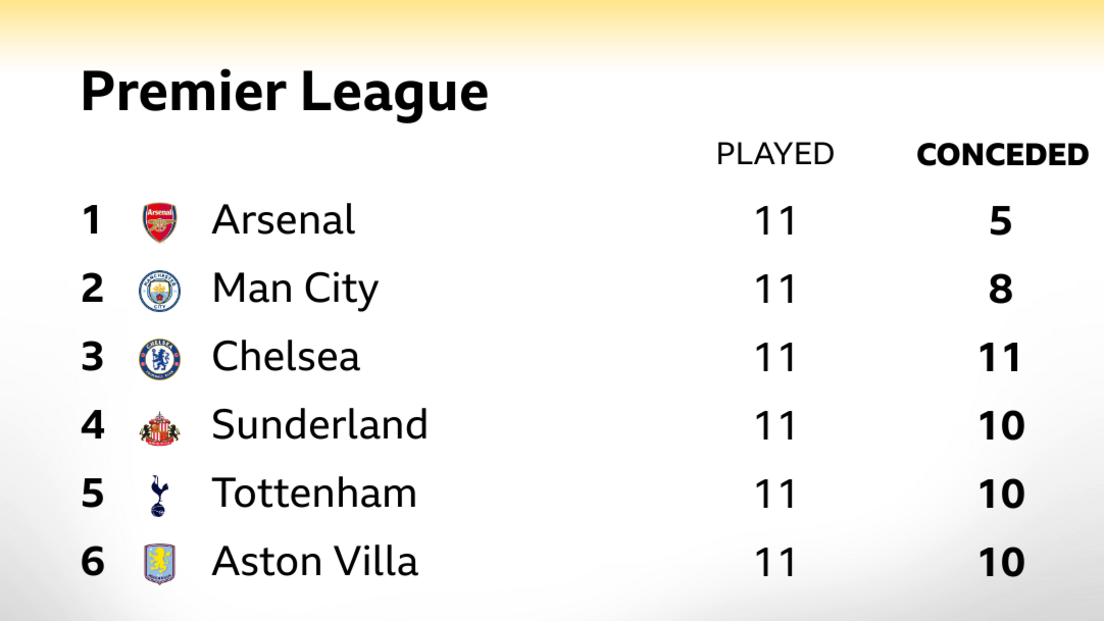Click the Chelsea club crest
The width and height of the screenshot is (1104, 621).
160,358
